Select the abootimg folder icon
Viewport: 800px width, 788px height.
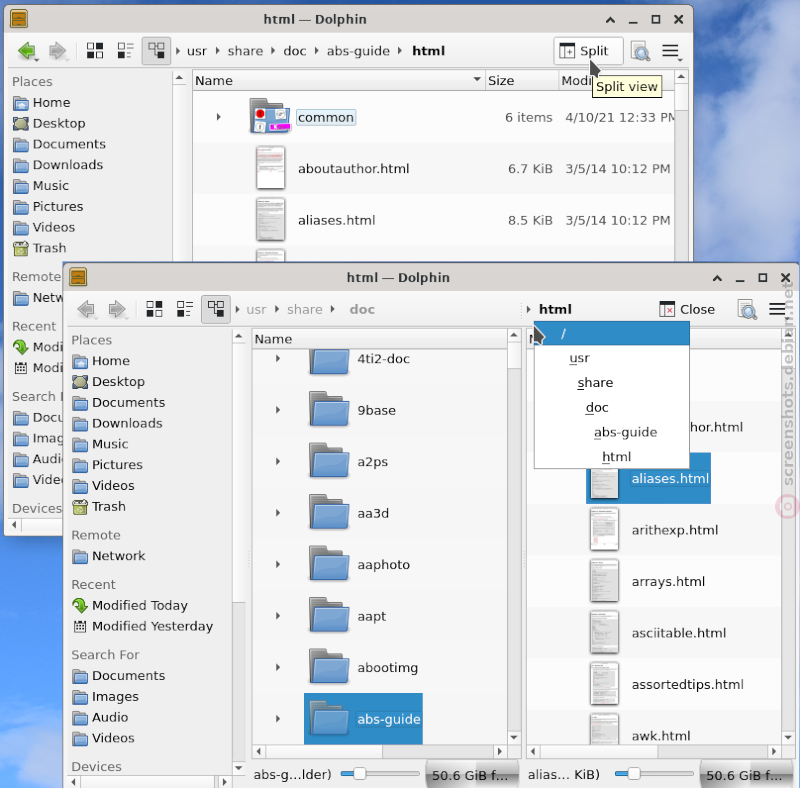[x=329, y=667]
